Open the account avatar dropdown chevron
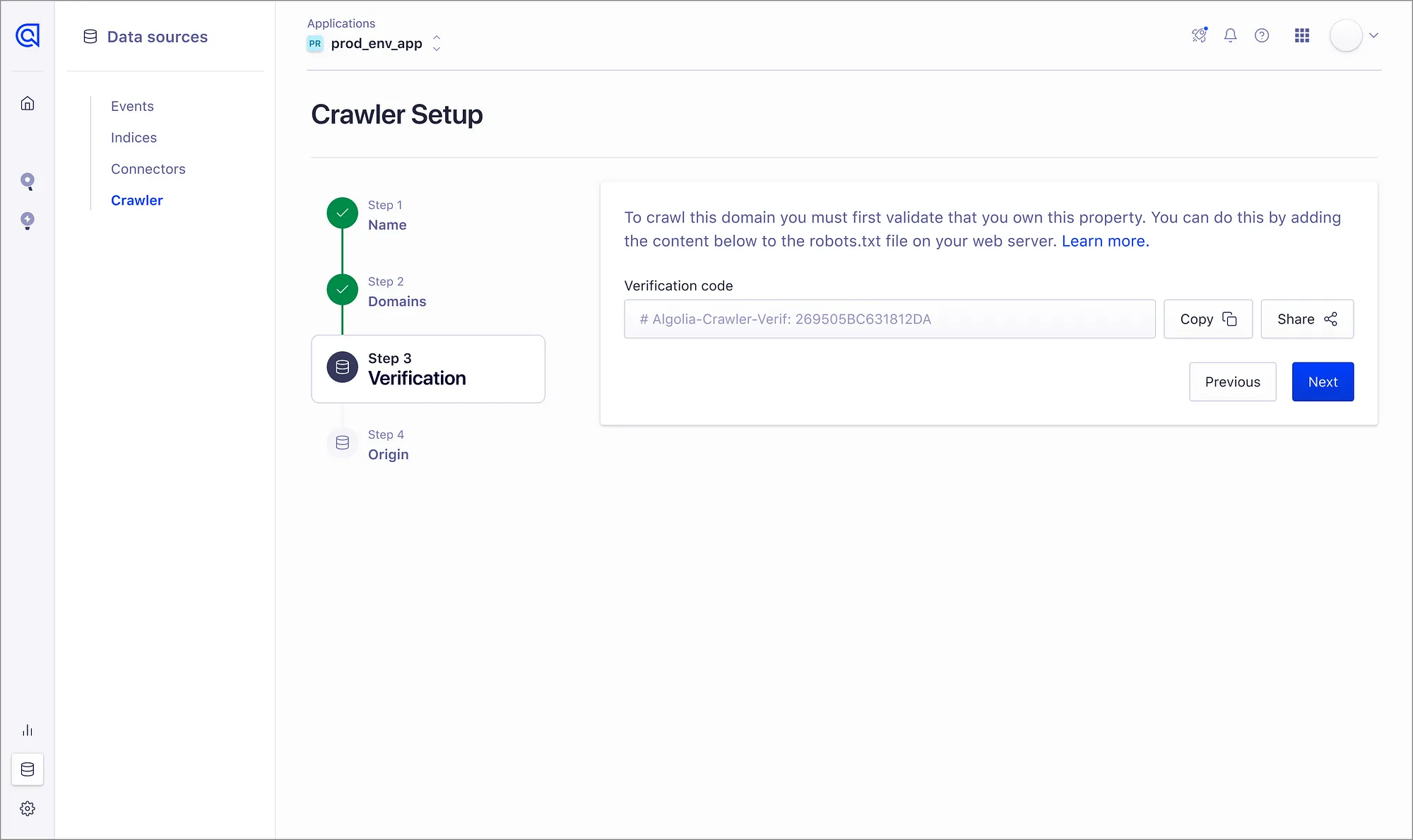1413x840 pixels. tap(1373, 35)
